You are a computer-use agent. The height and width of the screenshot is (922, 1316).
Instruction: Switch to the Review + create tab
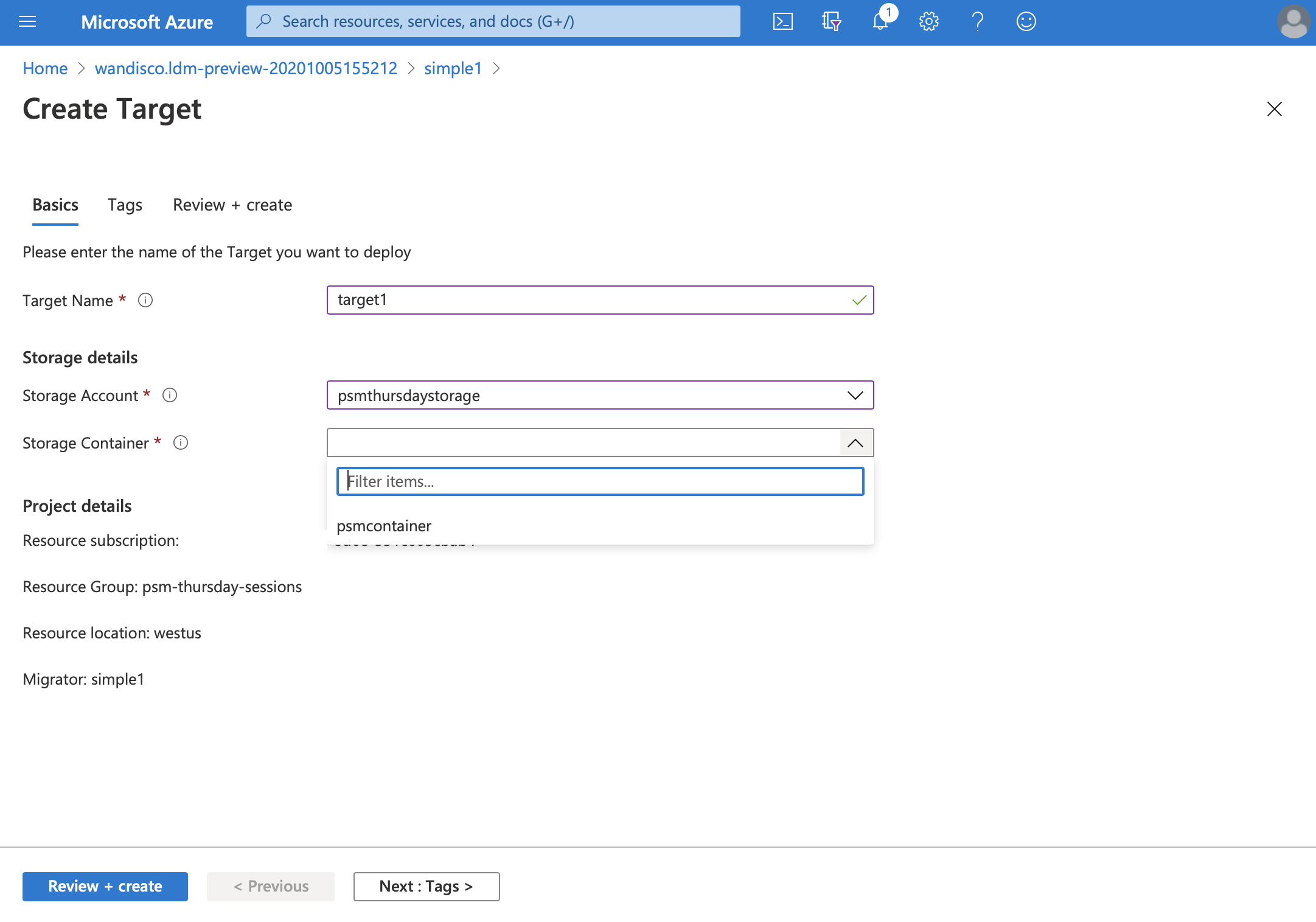coord(232,204)
